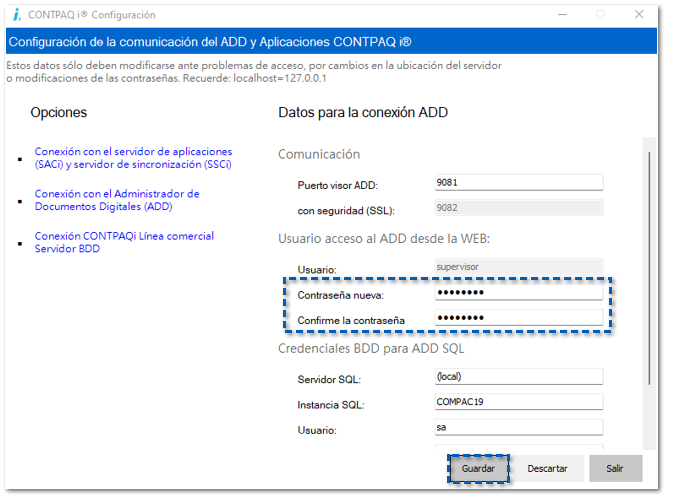Viewport: 674px width, 498px height.
Task: Click the Usuario acceso al ADD desde la WEB label
Action: click(x=384, y=238)
